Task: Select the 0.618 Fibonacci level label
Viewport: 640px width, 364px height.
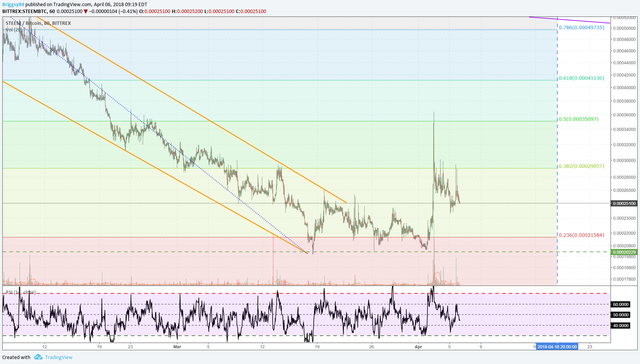Action: pyautogui.click(x=582, y=78)
